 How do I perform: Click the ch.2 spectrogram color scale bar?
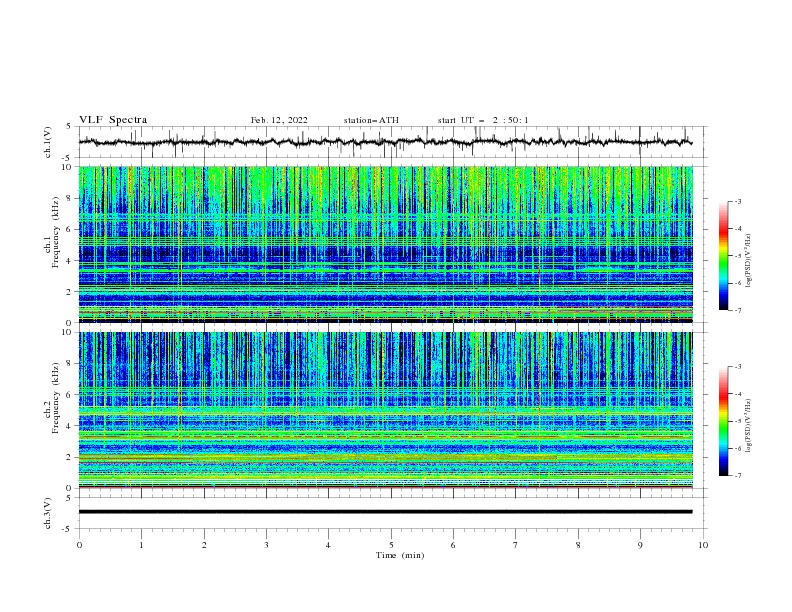(723, 421)
